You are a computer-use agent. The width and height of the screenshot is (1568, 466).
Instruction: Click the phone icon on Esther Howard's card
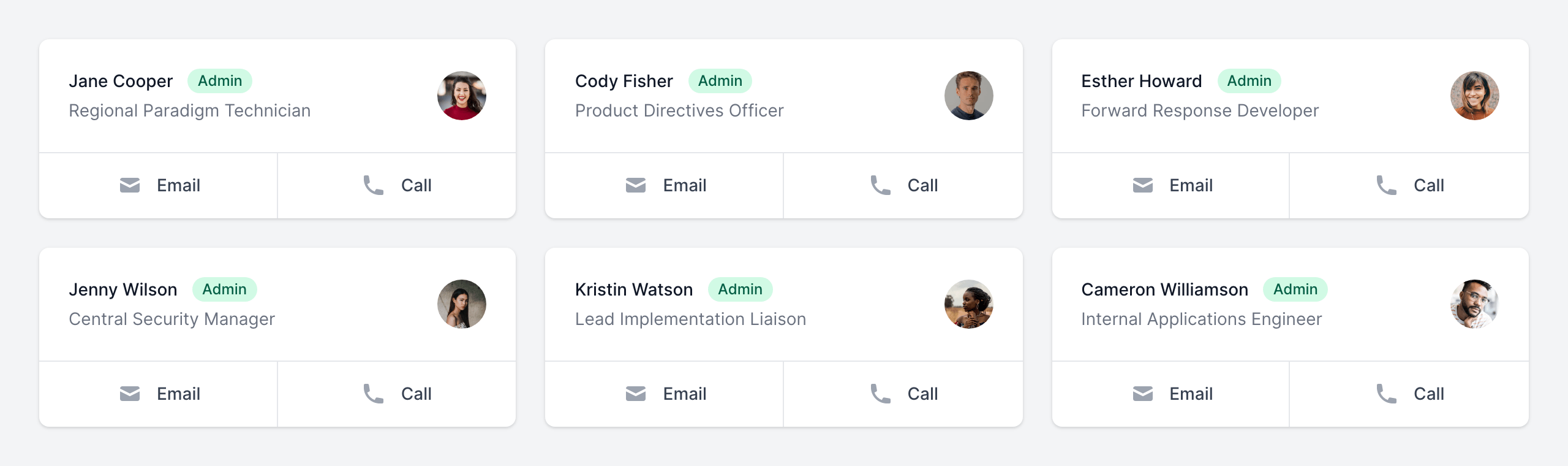point(1386,185)
